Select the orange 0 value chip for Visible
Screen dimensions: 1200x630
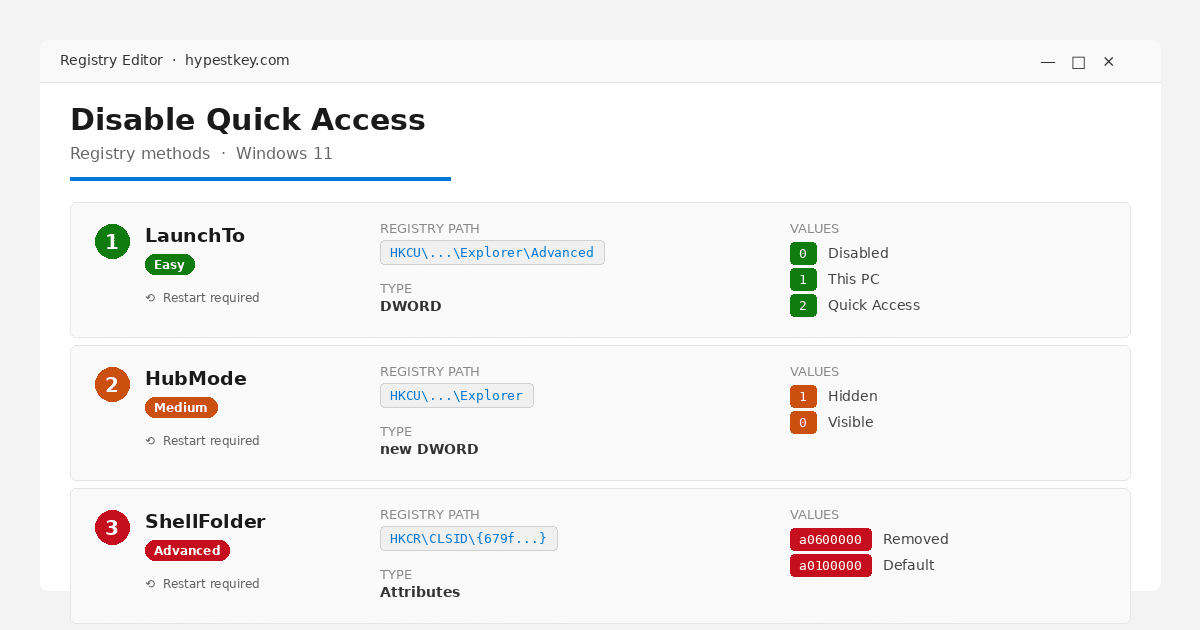tap(803, 423)
